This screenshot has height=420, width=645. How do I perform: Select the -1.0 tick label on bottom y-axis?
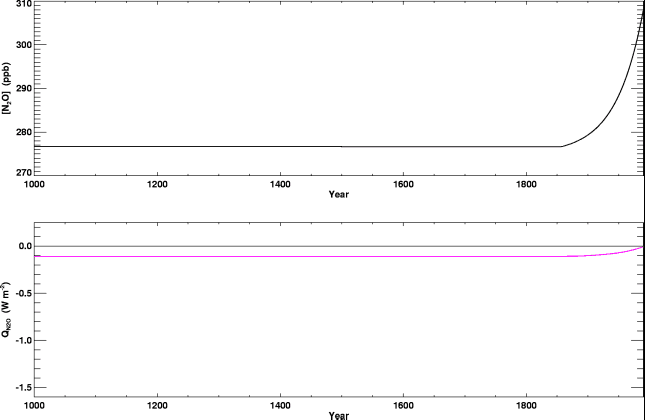click(18, 340)
